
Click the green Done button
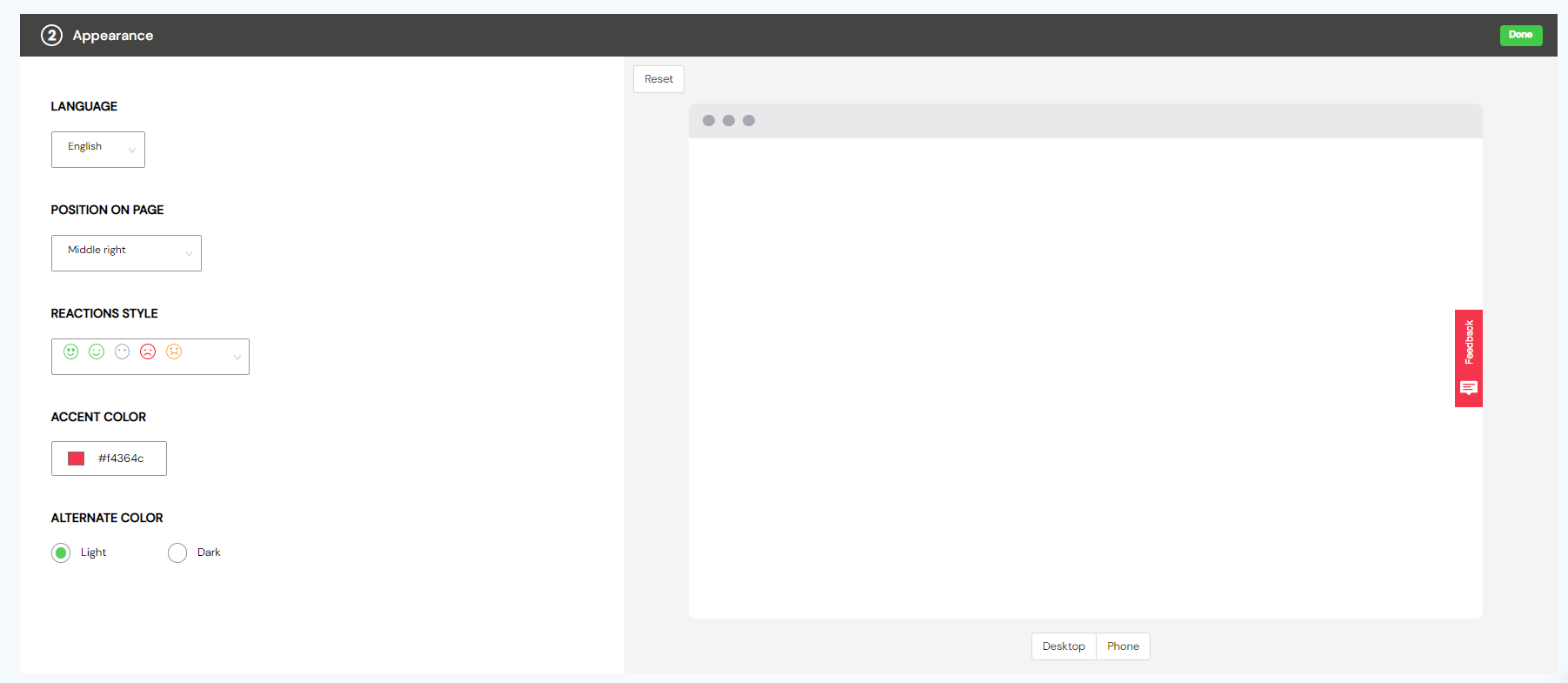(x=1521, y=35)
